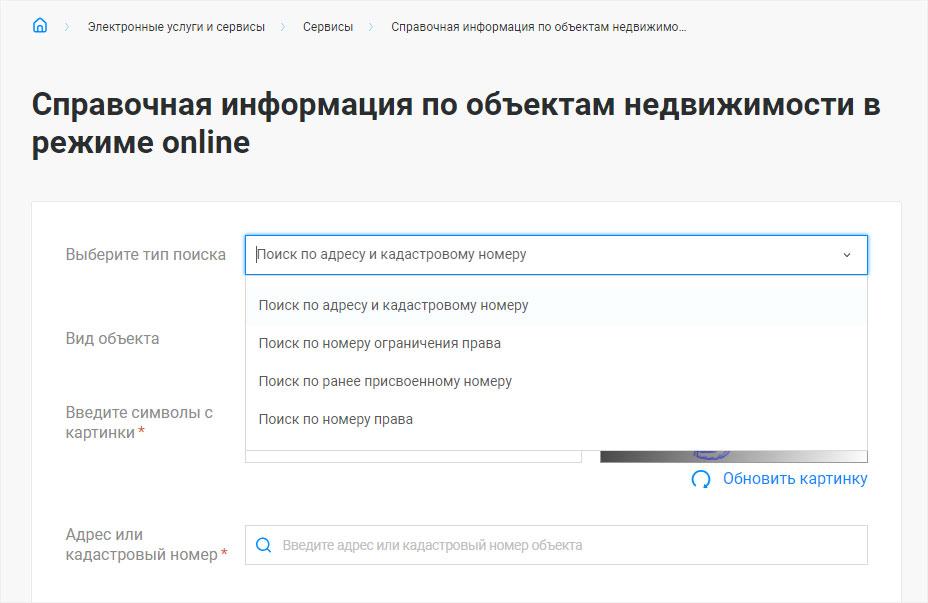The width and height of the screenshot is (928, 603).
Task: Click the Справочная информация по объектам breadcrumb
Action: pos(538,27)
